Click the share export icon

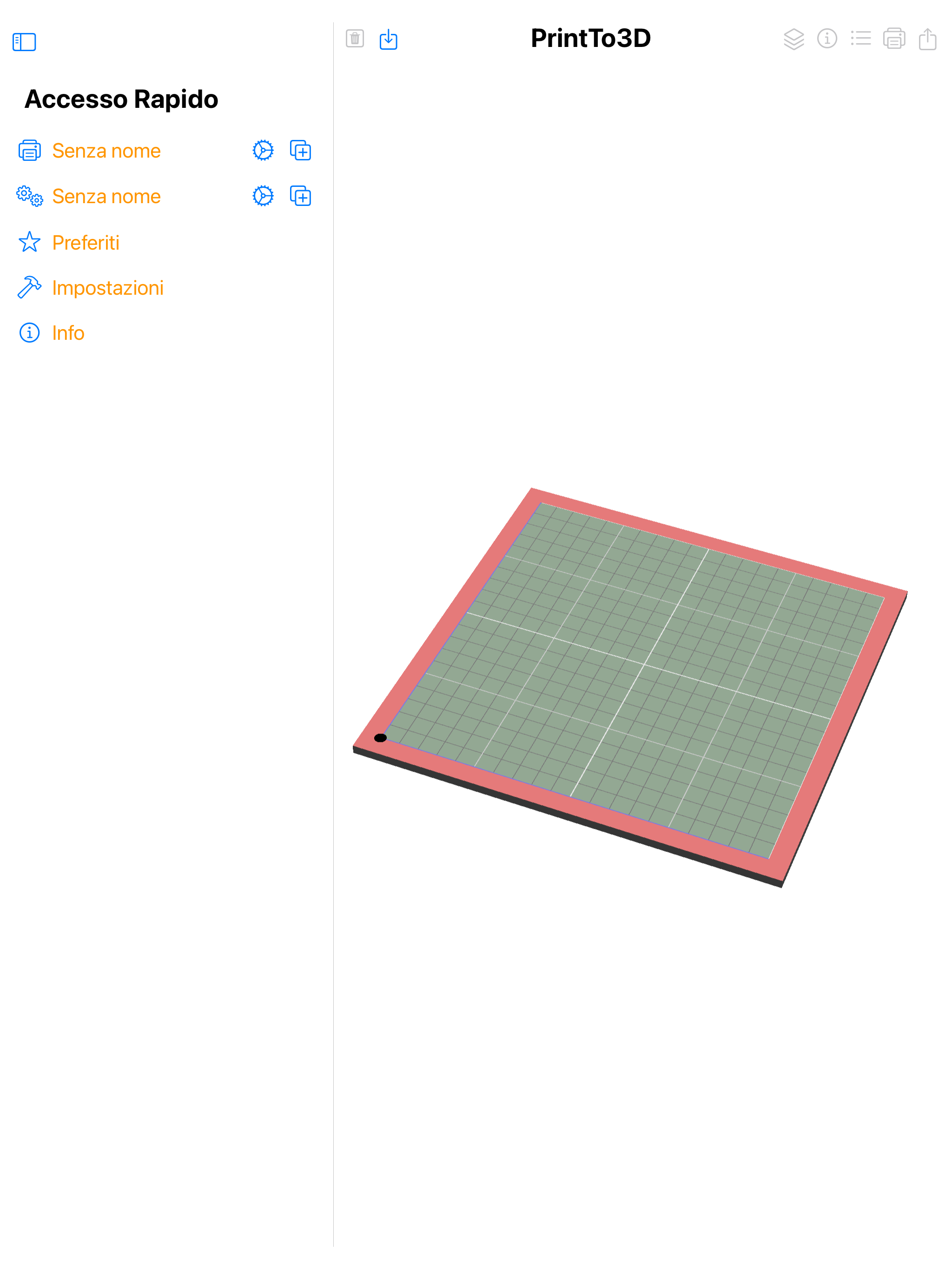[x=927, y=39]
